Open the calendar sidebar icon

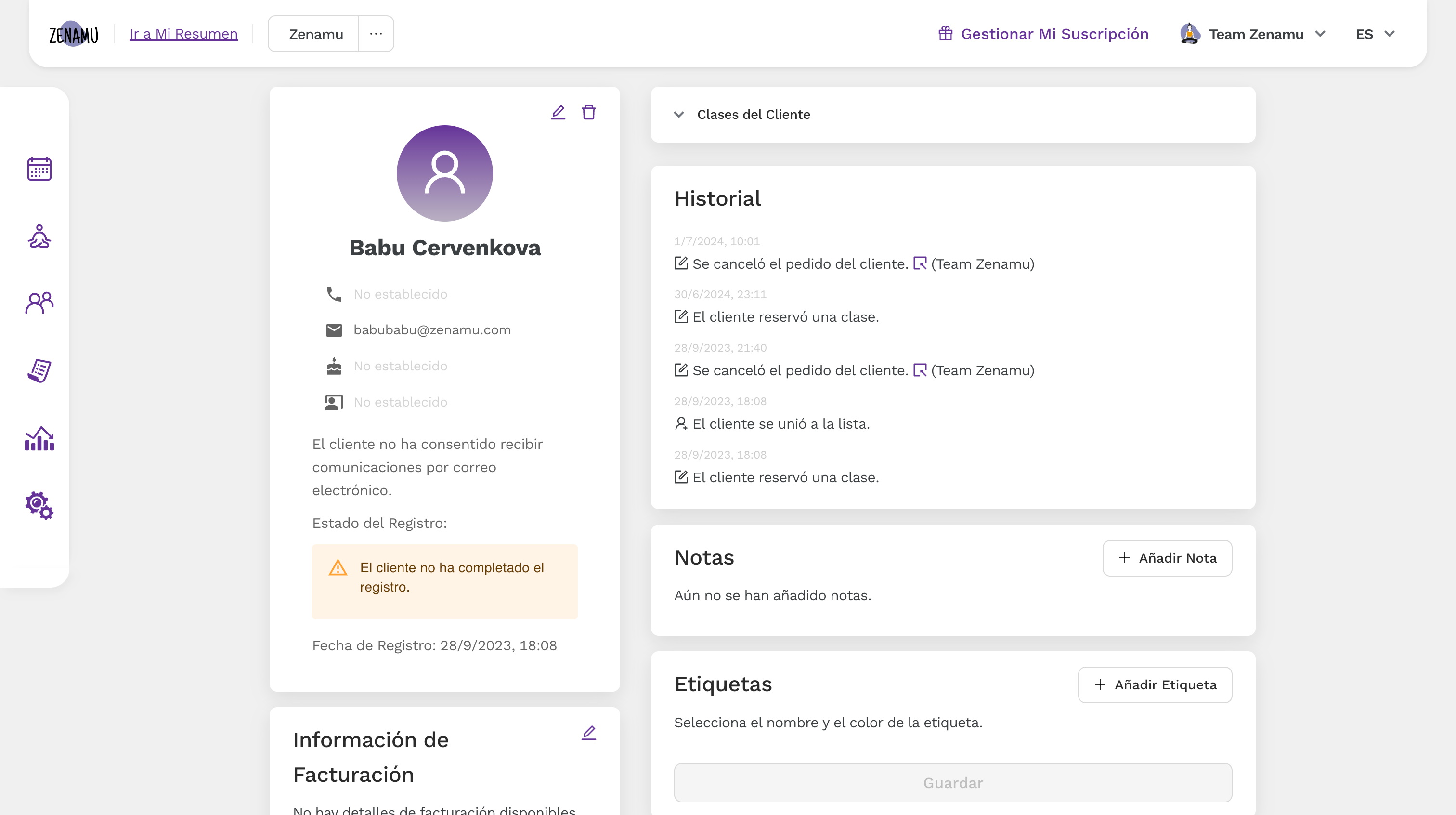(39, 169)
